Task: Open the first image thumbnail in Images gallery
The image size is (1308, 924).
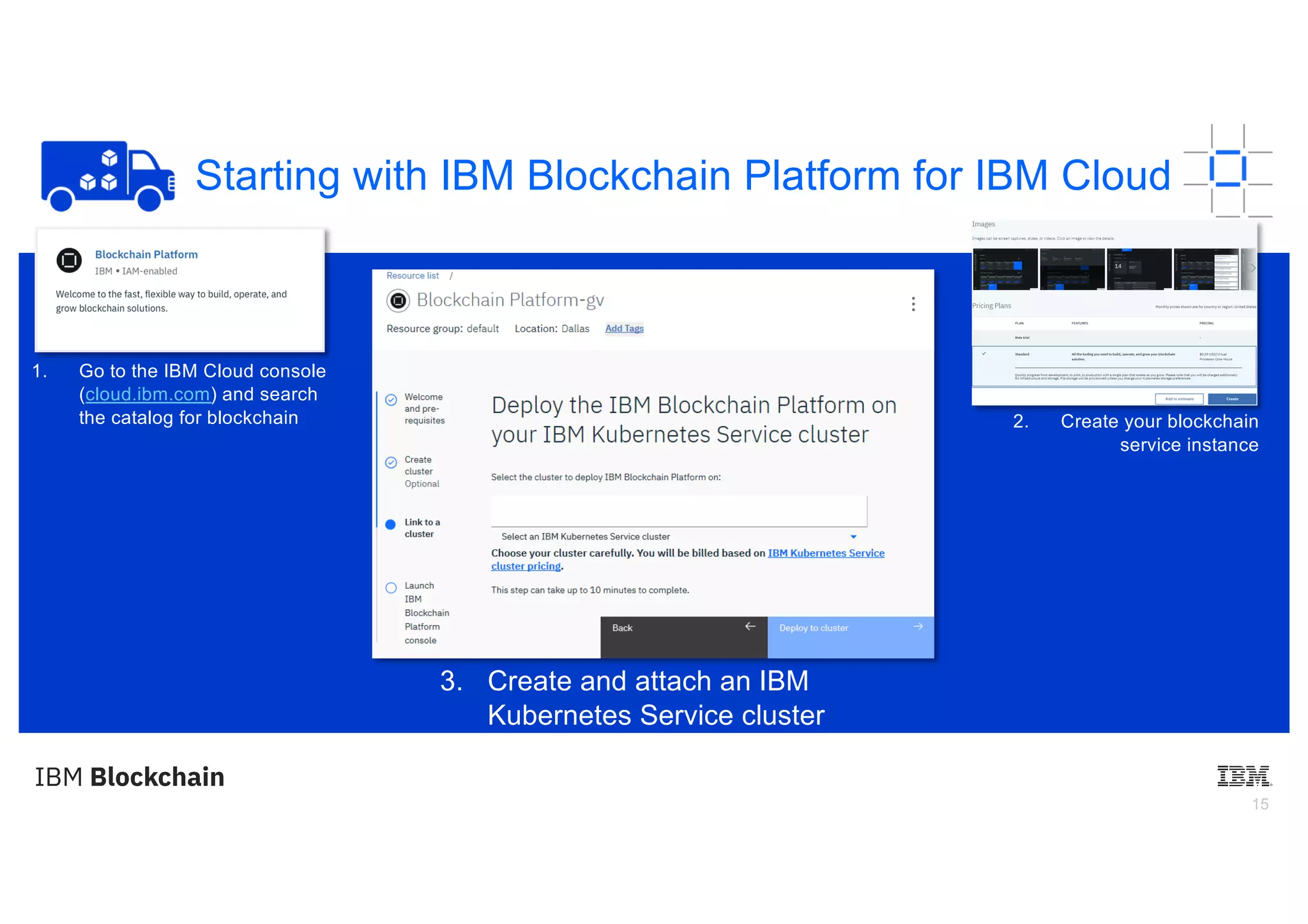Action: [x=1005, y=269]
